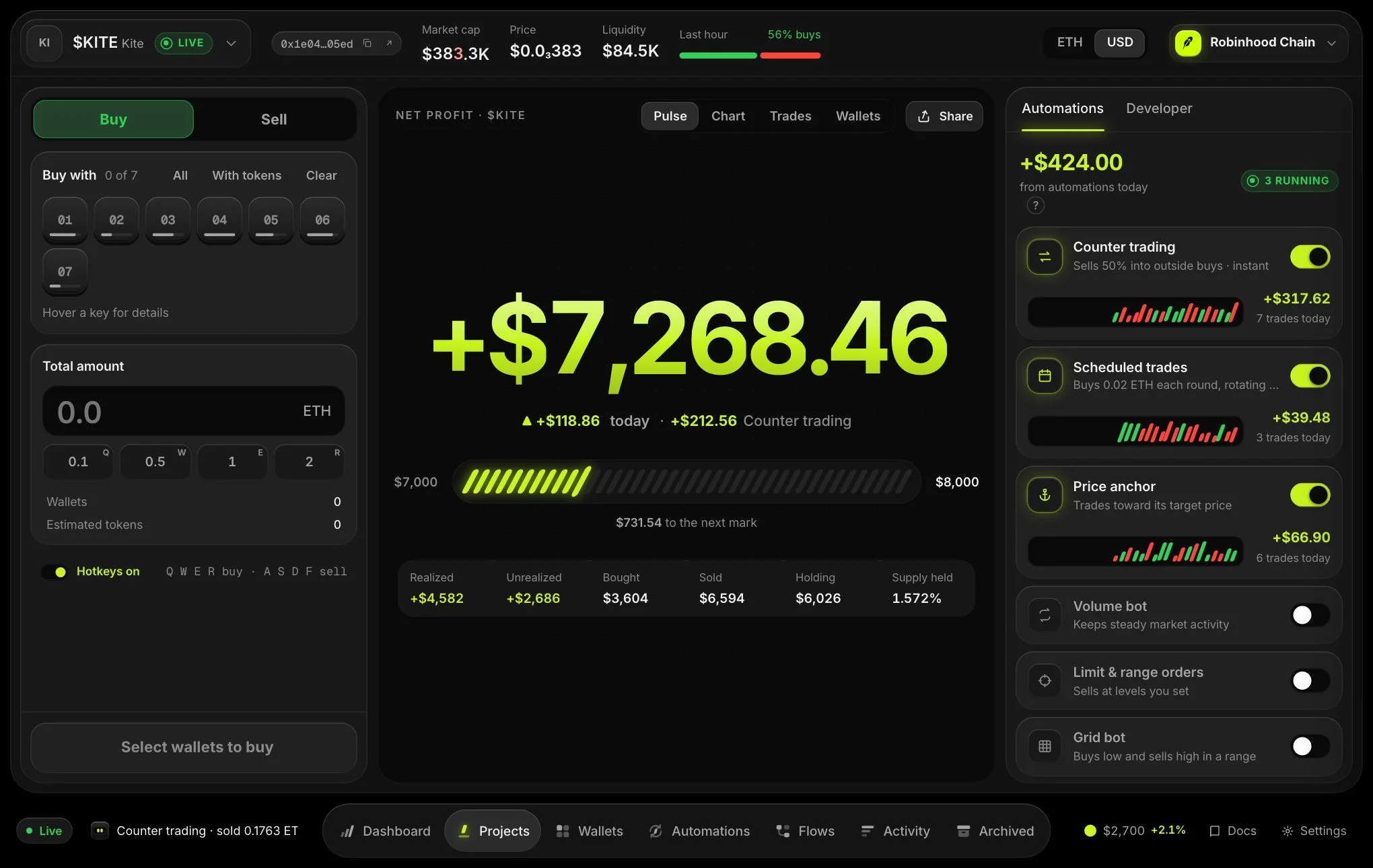Open Settings gear in bottom bar
This screenshot has width=1373, height=868.
pos(1314,831)
